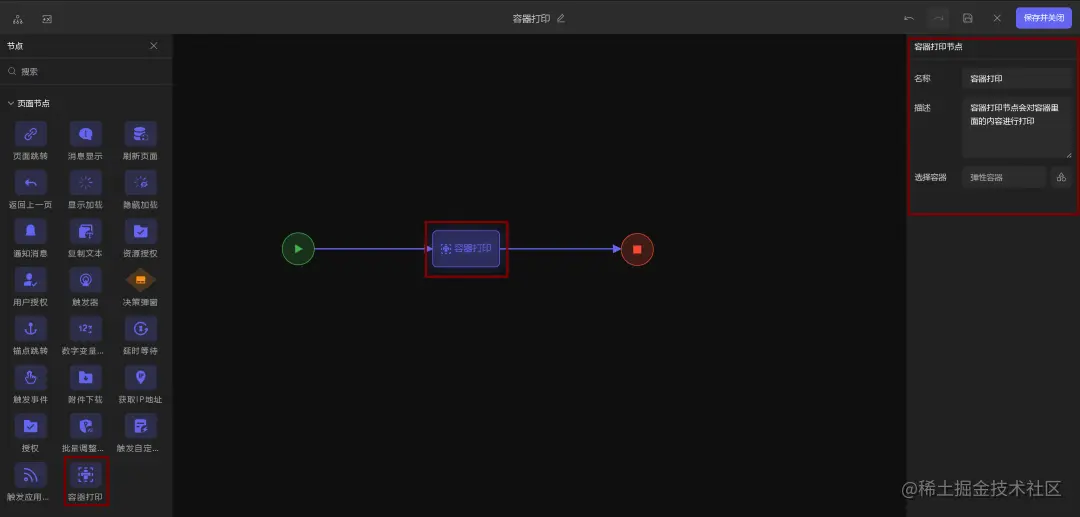Click the red end node on canvas
Image resolution: width=1080 pixels, height=517 pixels.
[637, 249]
